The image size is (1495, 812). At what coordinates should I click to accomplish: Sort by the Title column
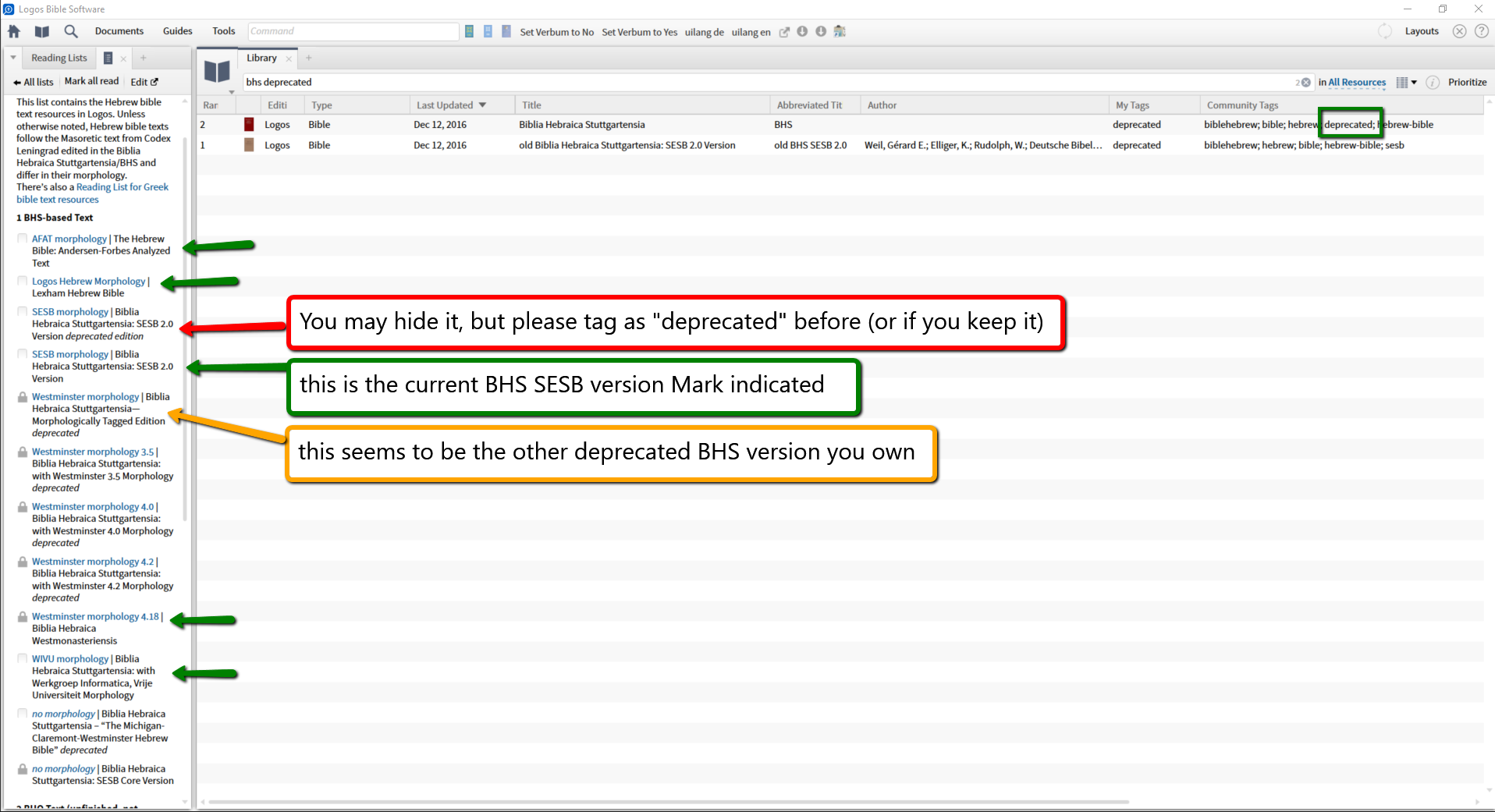click(643, 105)
